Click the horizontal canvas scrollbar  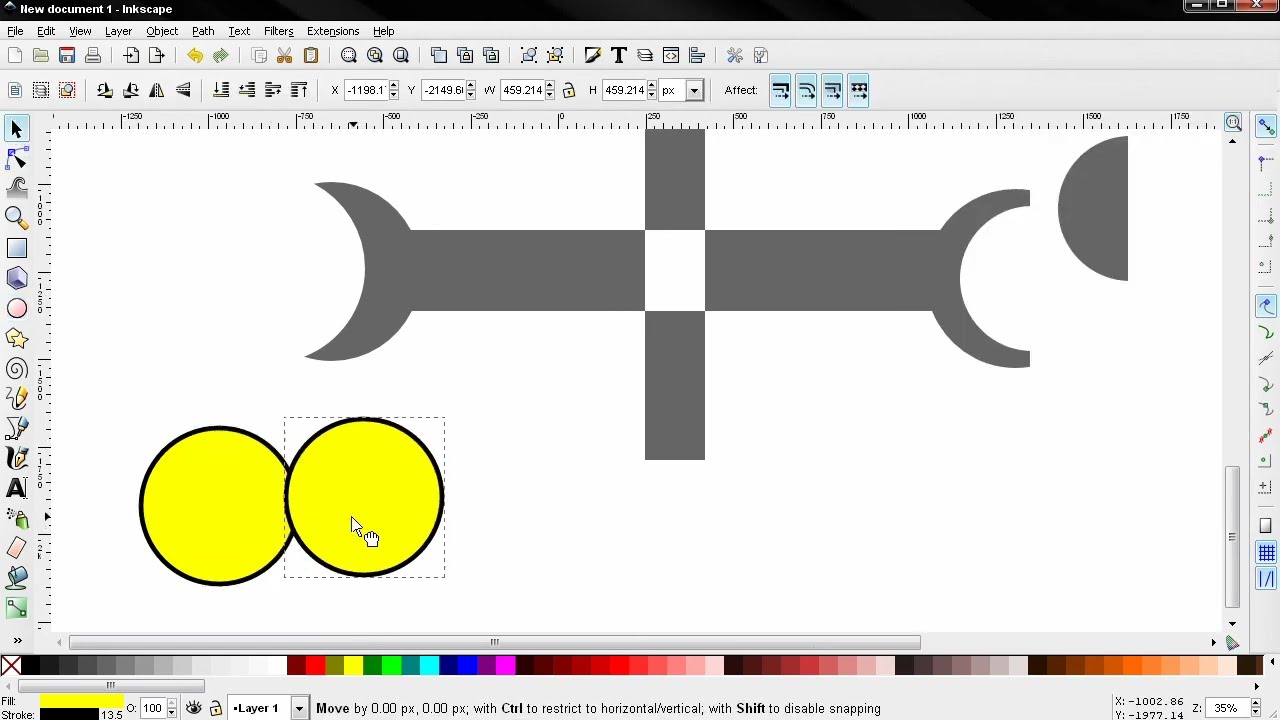coord(494,642)
